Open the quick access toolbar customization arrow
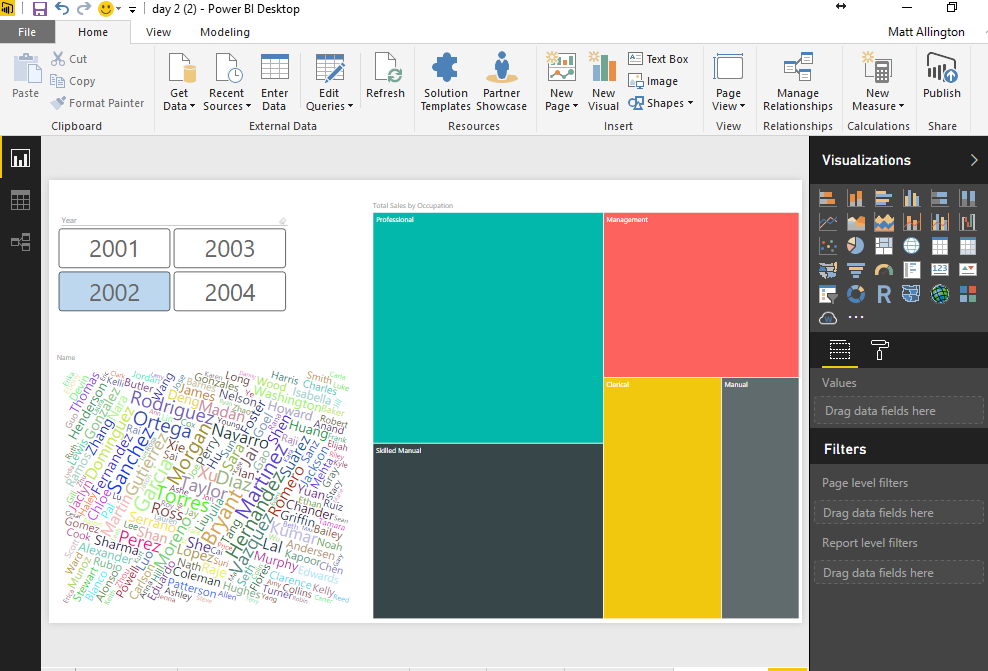This screenshot has width=988, height=671. 132,9
